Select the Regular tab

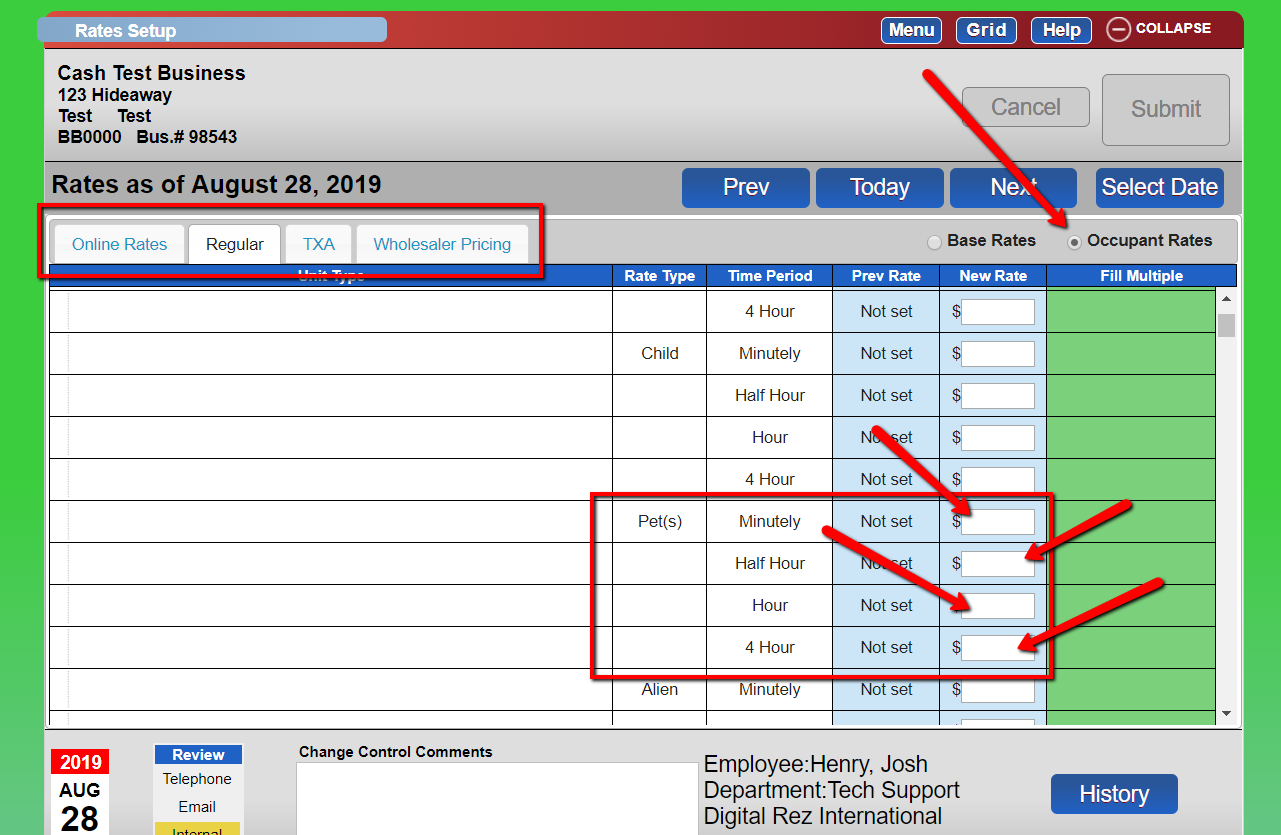point(235,244)
